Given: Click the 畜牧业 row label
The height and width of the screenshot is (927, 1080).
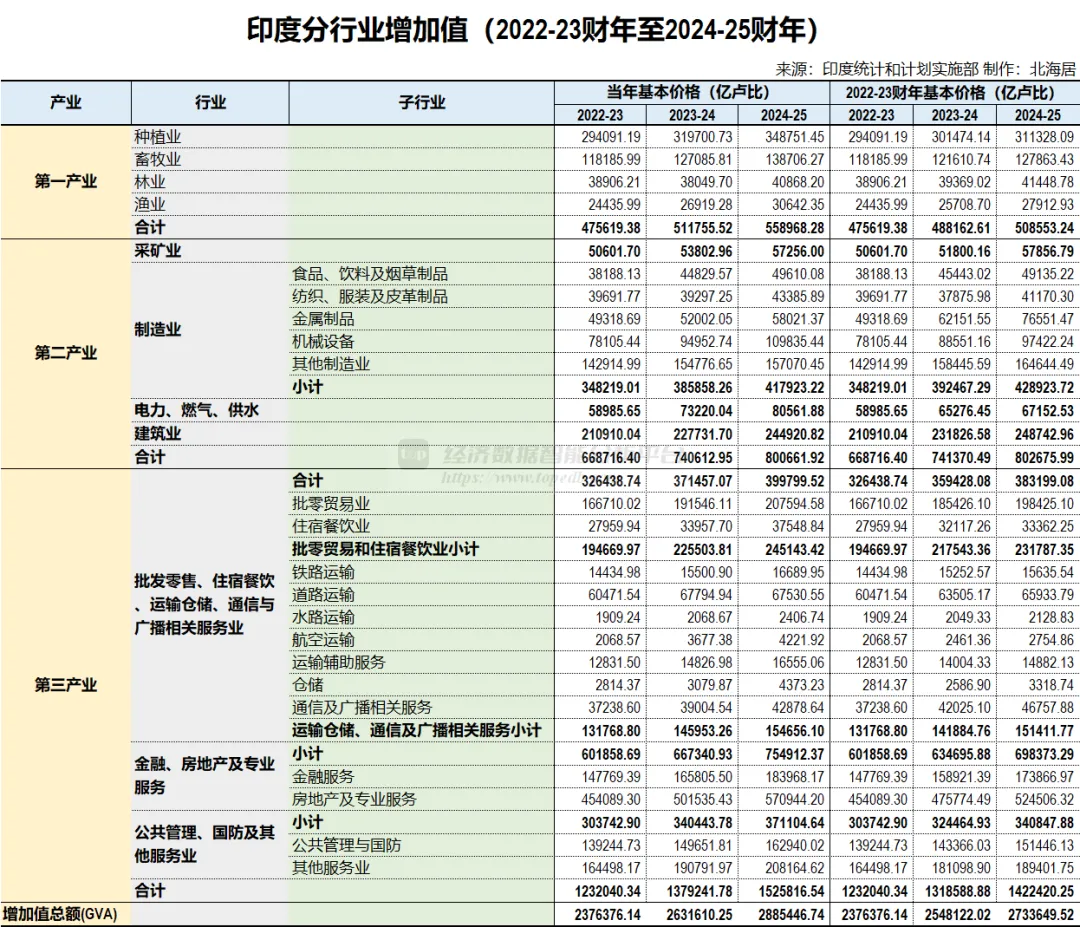Looking at the screenshot, I should pos(158,160).
